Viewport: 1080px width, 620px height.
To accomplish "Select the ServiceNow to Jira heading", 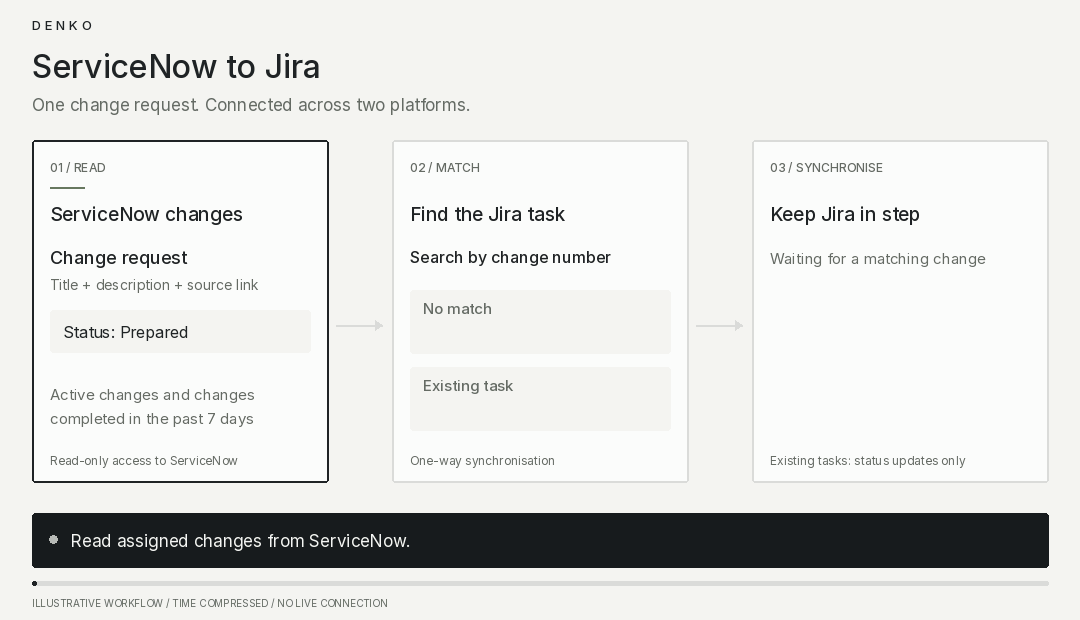I will [x=176, y=67].
